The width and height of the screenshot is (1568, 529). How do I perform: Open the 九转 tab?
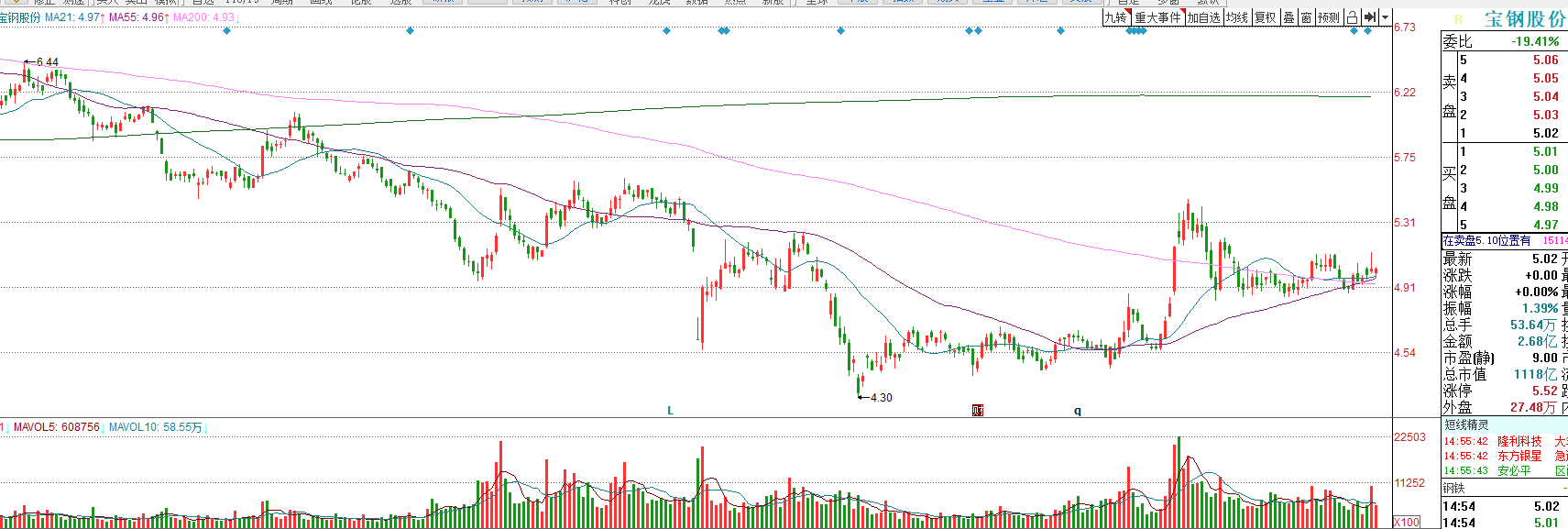coord(1115,17)
